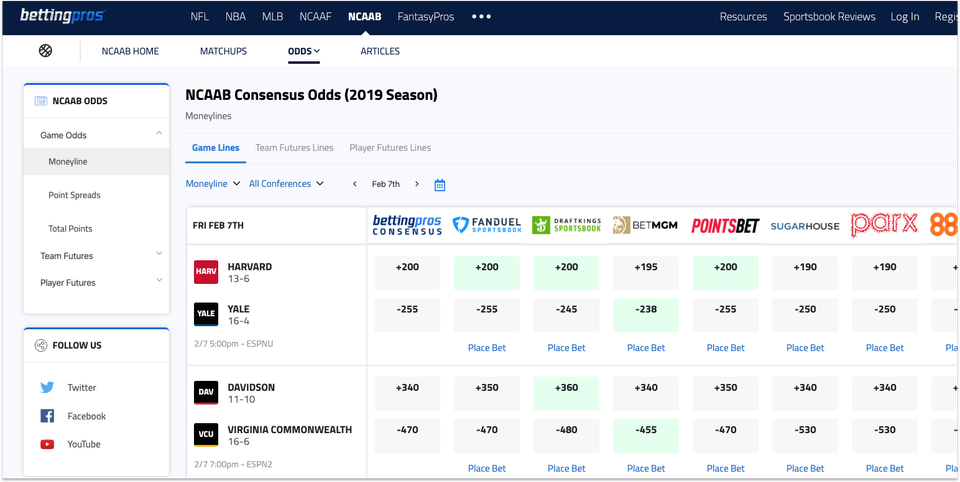Place Bet at BetMGM for Harvard-Yale
This screenshot has width=960, height=482.
click(646, 348)
